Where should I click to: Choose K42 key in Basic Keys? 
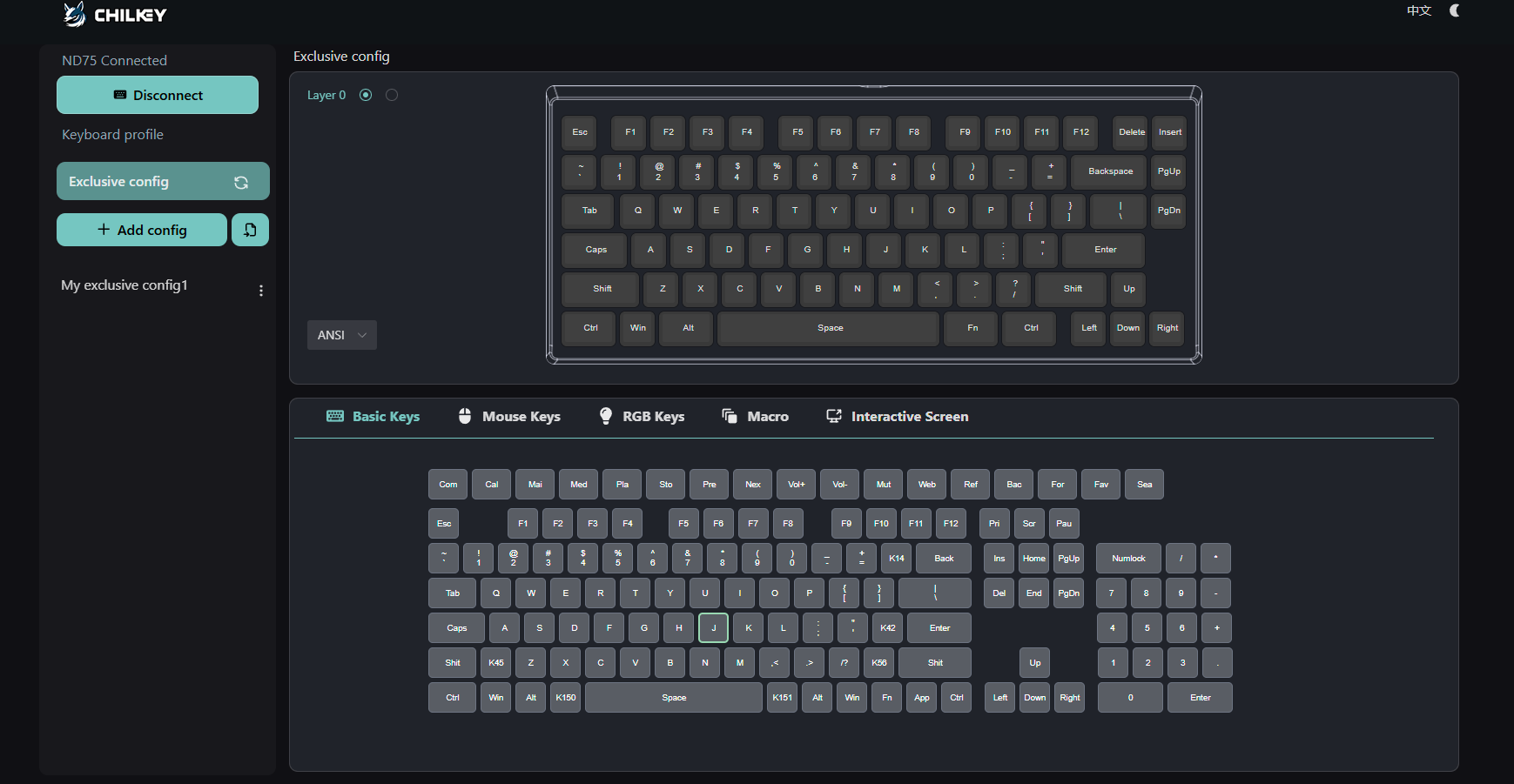pyautogui.click(x=888, y=628)
